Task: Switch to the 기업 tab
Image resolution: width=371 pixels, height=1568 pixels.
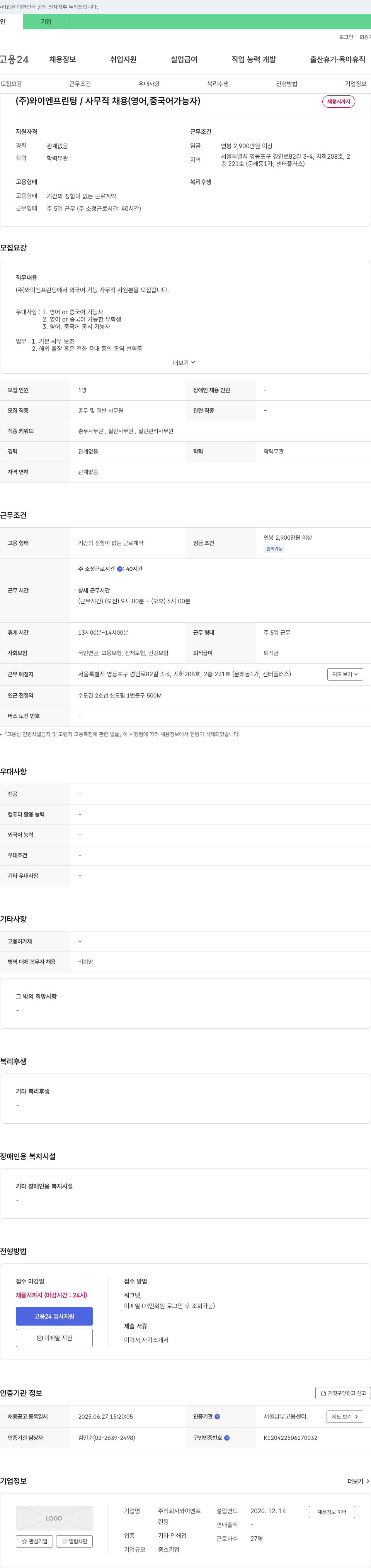Action: pyautogui.click(x=46, y=22)
